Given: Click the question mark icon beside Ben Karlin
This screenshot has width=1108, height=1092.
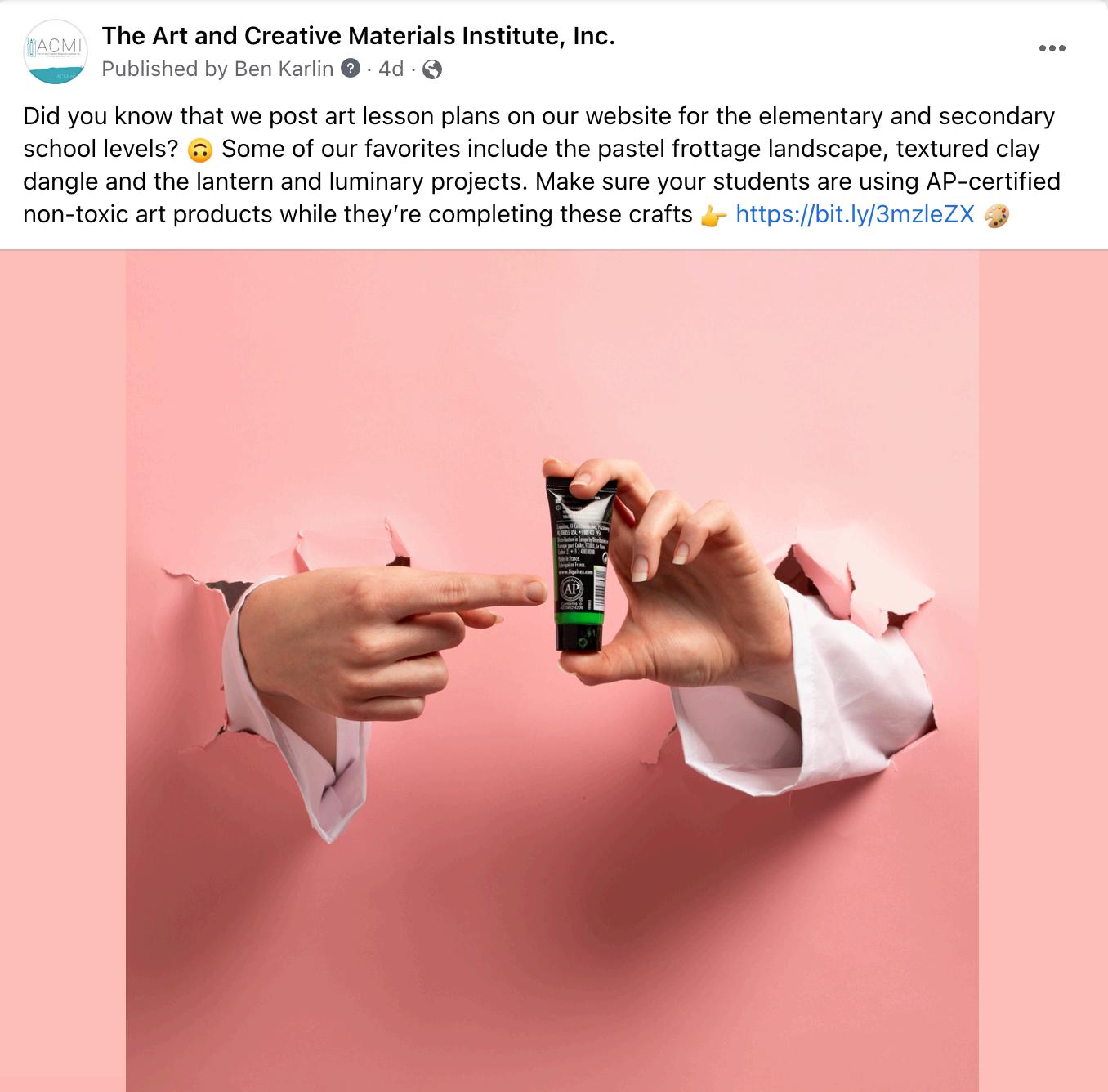Looking at the screenshot, I should point(350,69).
